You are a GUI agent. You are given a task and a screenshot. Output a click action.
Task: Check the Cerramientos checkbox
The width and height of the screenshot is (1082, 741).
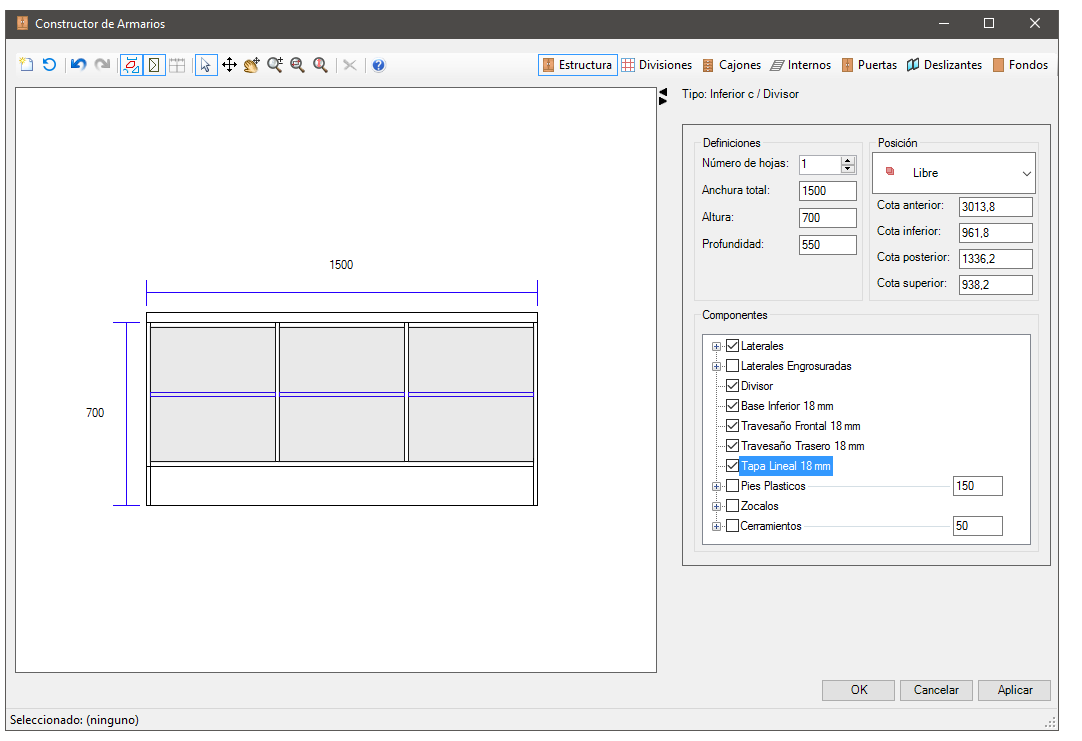pyautogui.click(x=733, y=526)
